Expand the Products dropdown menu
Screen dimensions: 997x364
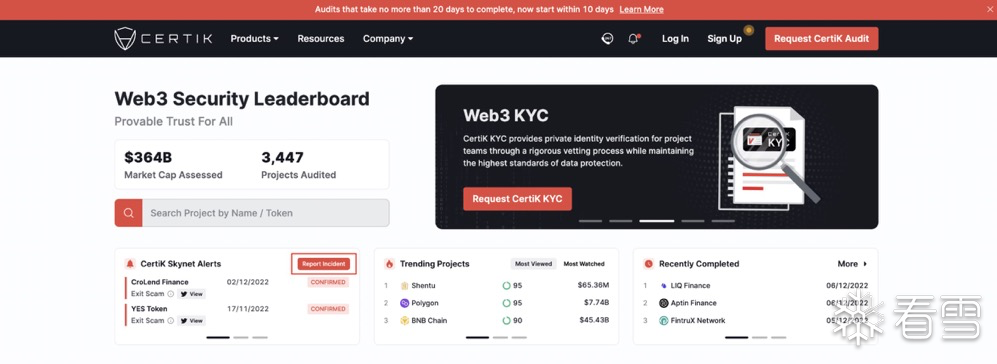click(254, 39)
